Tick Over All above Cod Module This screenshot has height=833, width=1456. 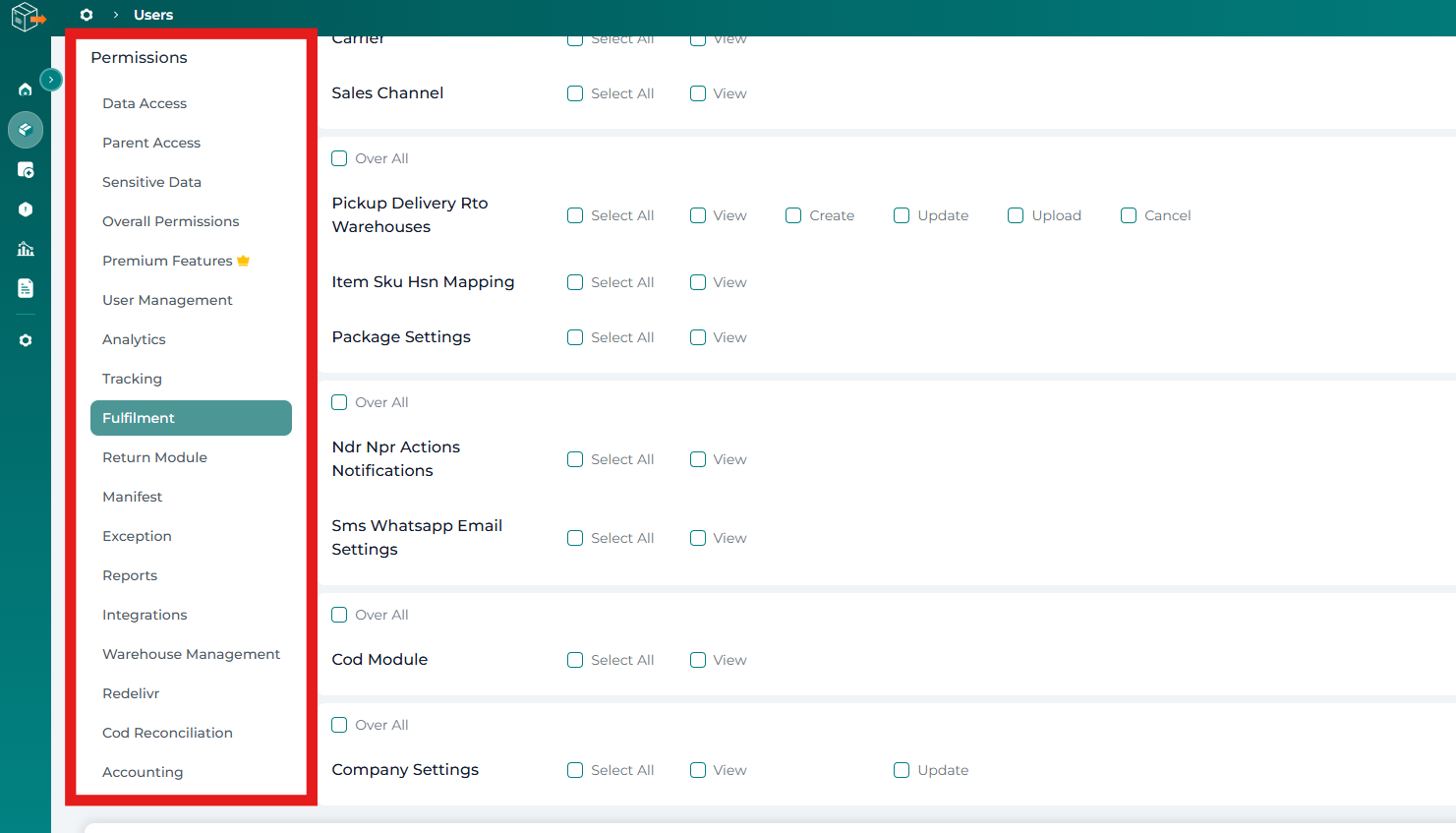[x=339, y=615]
